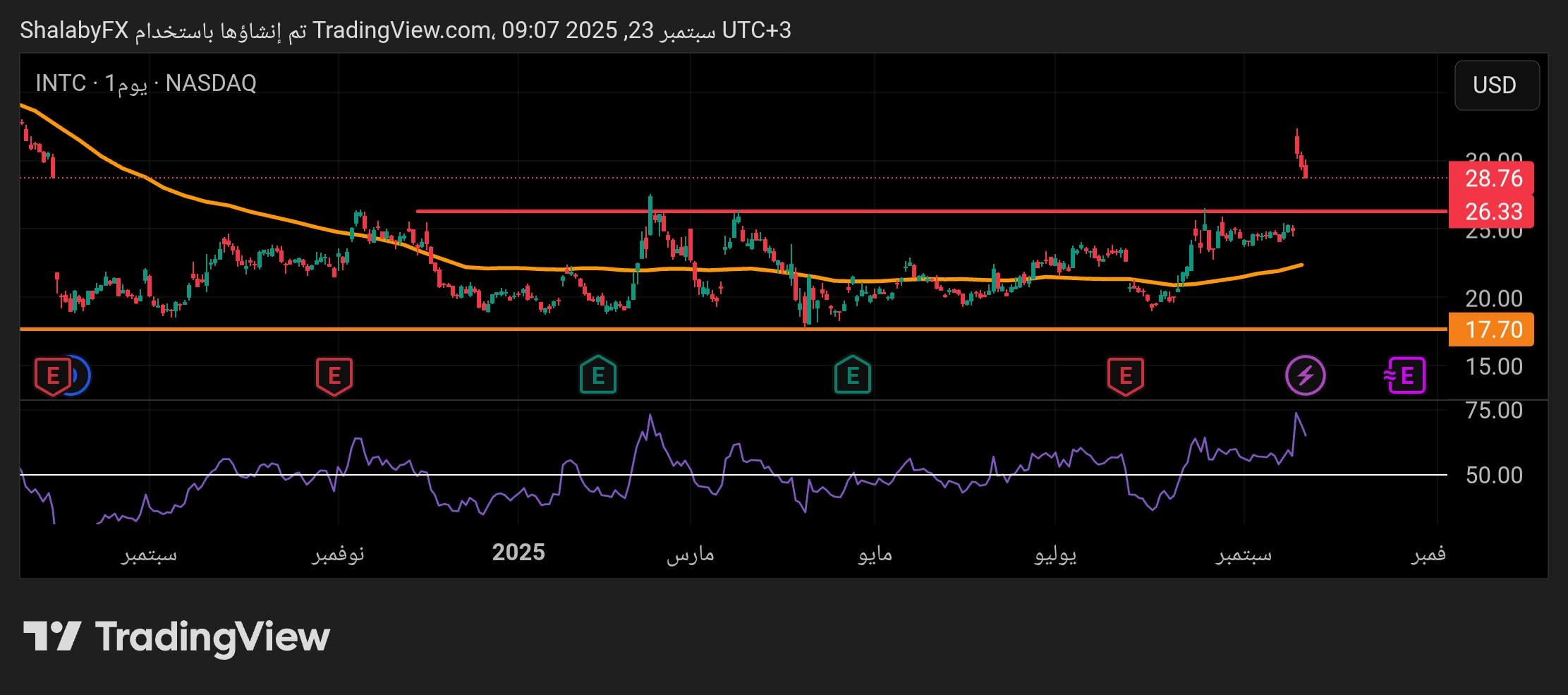Click the مايو label on time axis
Image resolution: width=1568 pixels, height=695 pixels.
click(x=875, y=554)
